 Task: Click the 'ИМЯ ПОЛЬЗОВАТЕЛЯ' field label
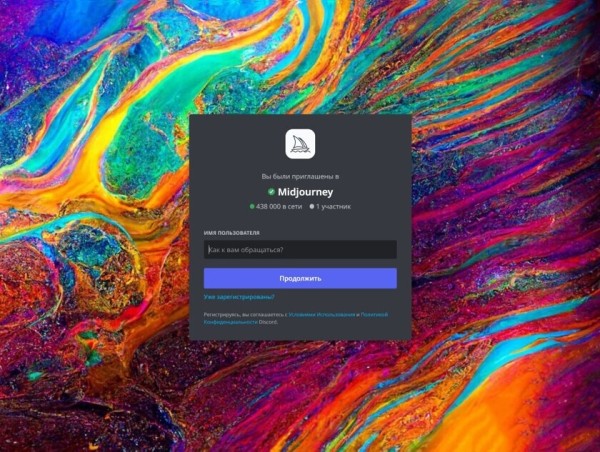coord(232,233)
